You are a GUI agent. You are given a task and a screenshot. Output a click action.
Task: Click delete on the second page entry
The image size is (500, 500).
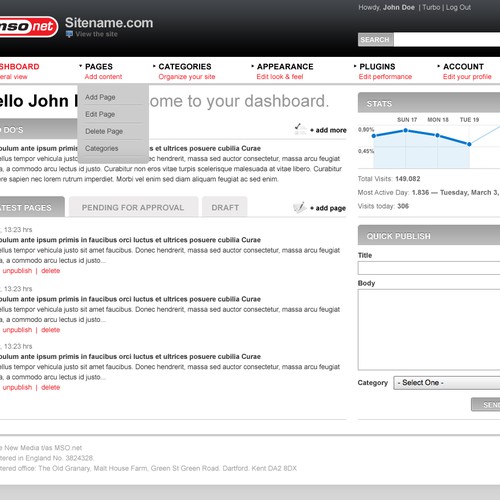pos(50,329)
